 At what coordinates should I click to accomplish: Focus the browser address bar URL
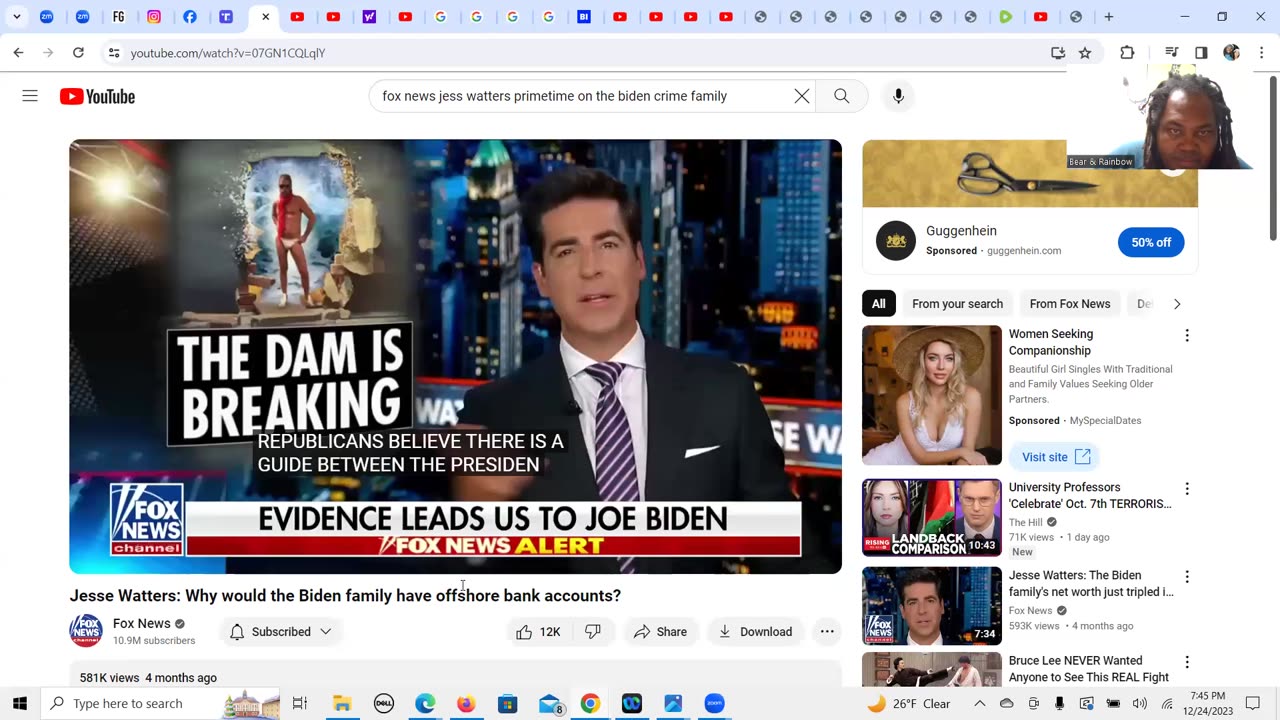(x=228, y=53)
